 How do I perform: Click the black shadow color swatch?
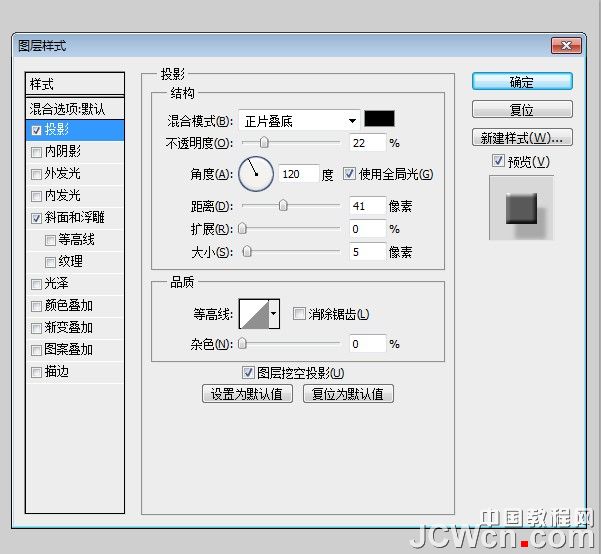[380, 120]
